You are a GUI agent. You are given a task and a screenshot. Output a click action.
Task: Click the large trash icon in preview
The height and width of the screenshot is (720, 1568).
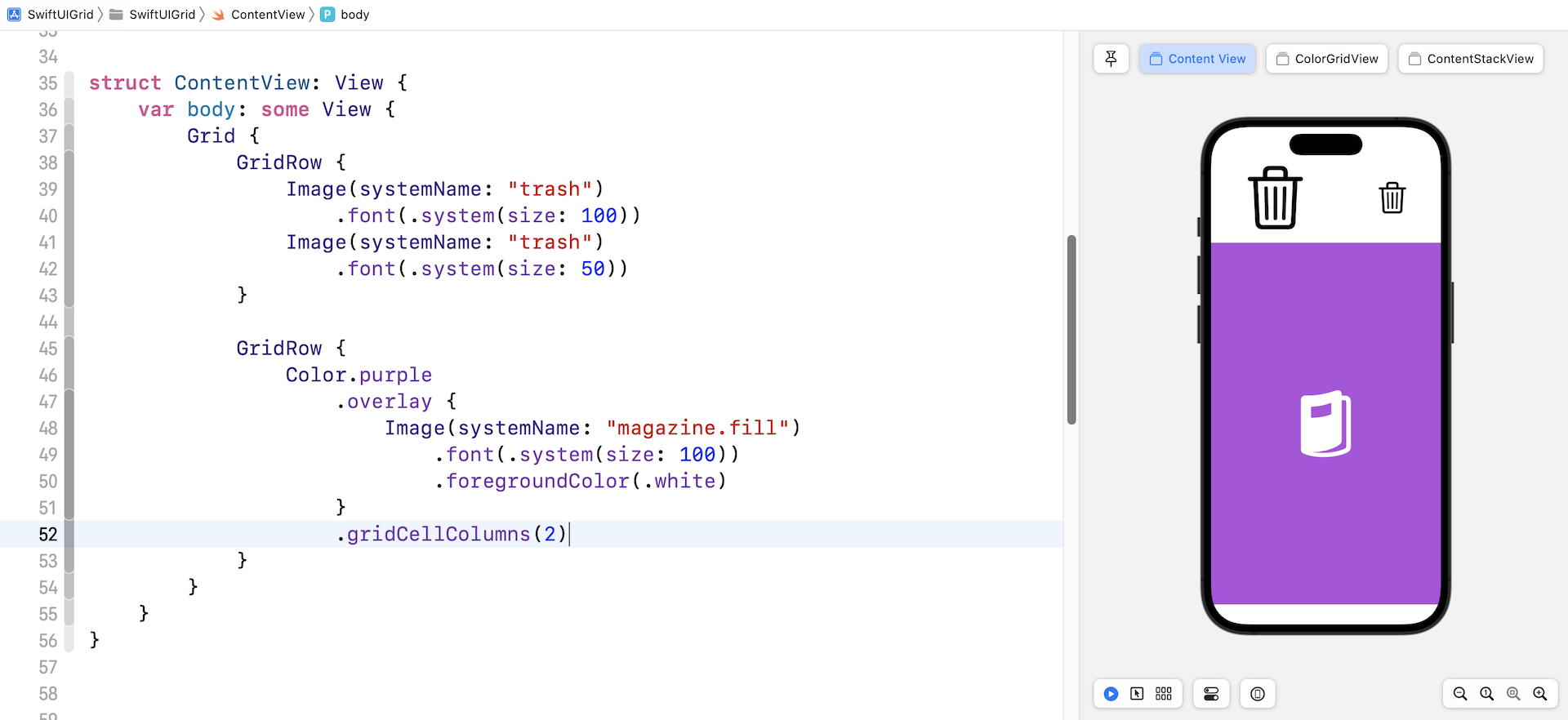click(x=1275, y=198)
